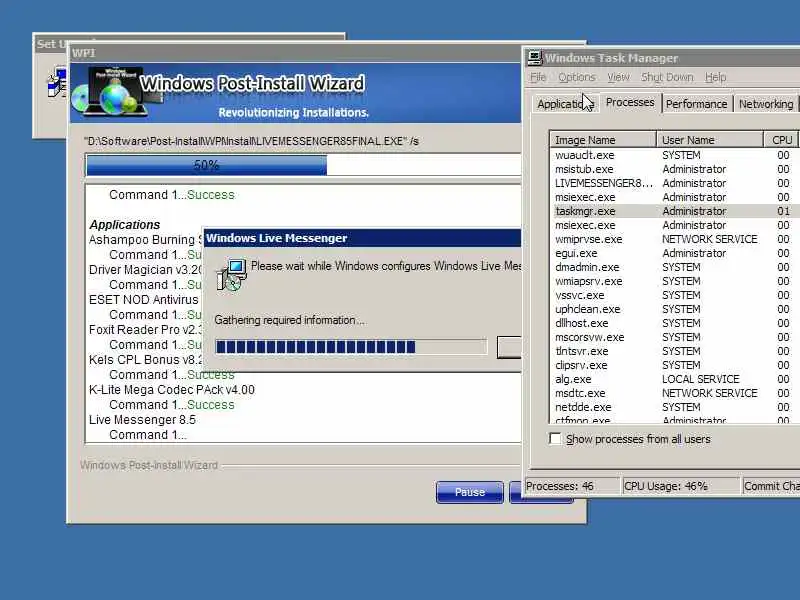Click the Live Messenger 8.5 entry in WPI

tap(142, 420)
